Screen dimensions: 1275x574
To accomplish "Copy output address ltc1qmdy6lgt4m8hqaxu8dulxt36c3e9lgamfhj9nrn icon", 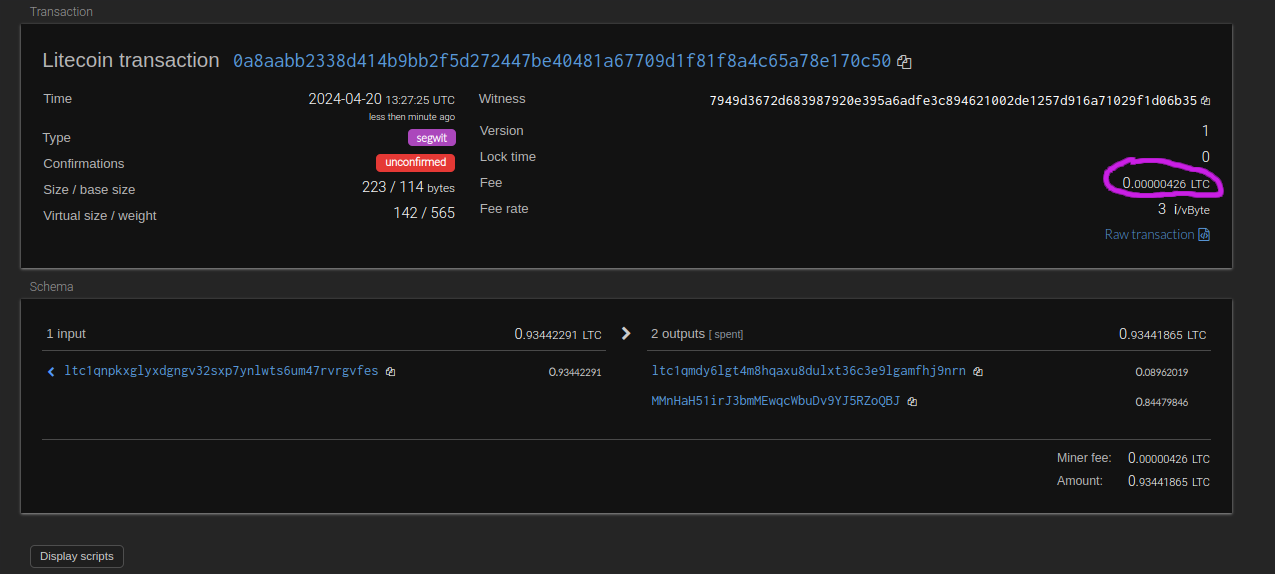I will [977, 372].
